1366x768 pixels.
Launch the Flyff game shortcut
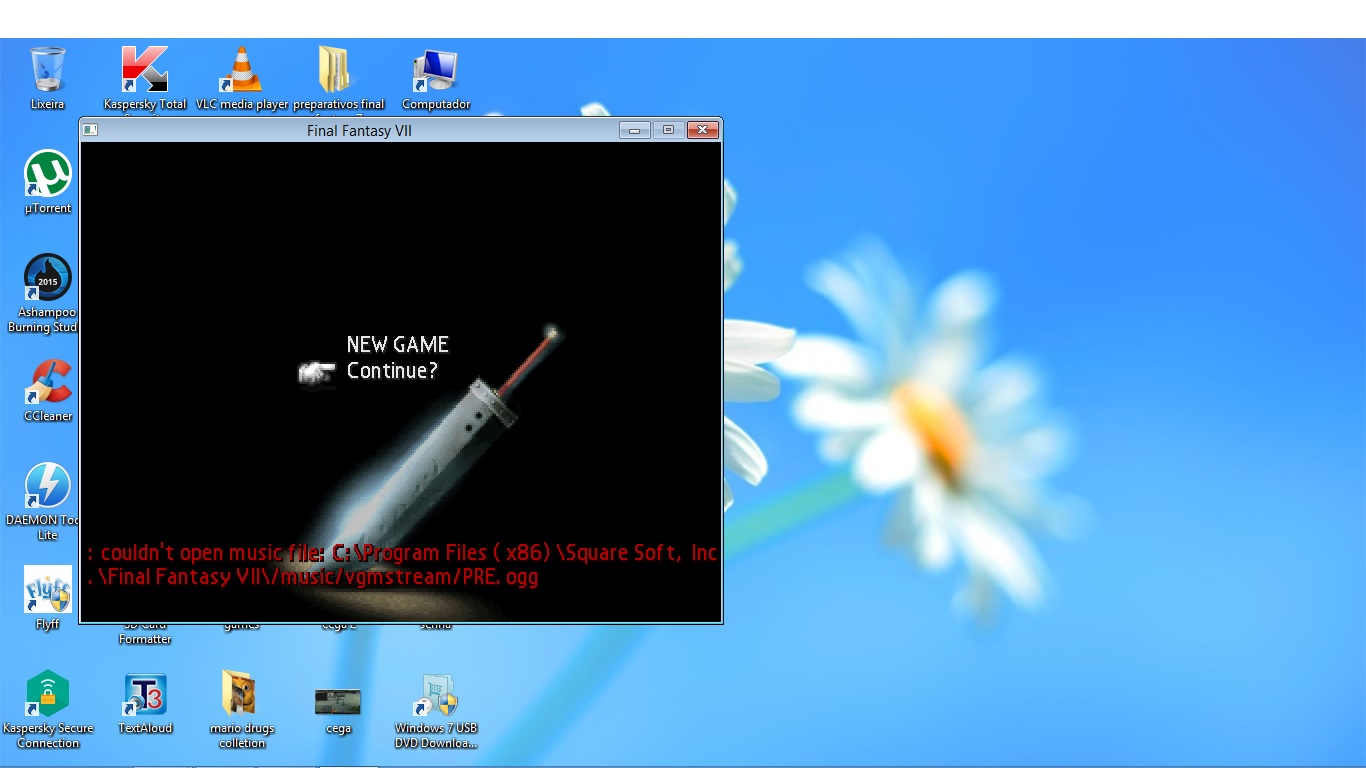coord(47,598)
